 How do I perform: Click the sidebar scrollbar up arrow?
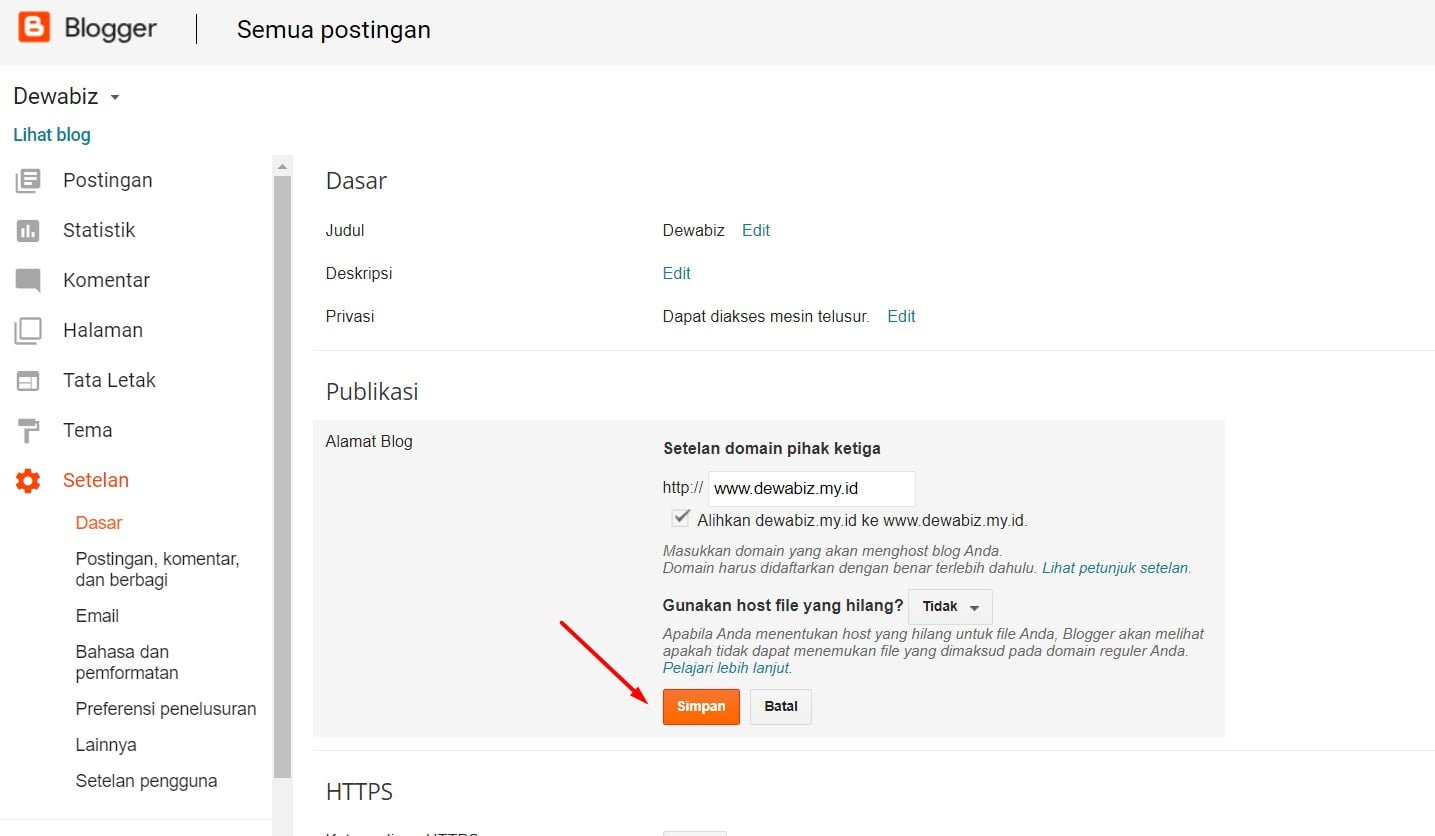[282, 166]
